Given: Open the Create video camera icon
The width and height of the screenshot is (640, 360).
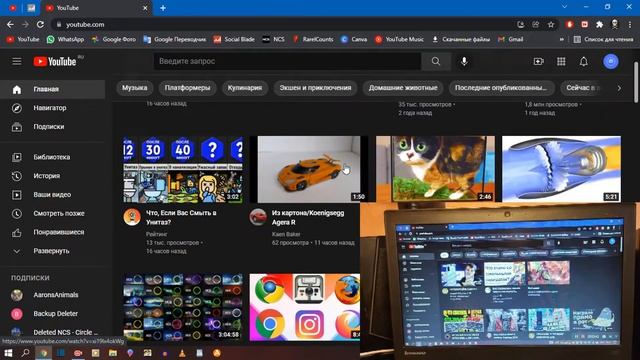Looking at the screenshot, I should pos(538,61).
